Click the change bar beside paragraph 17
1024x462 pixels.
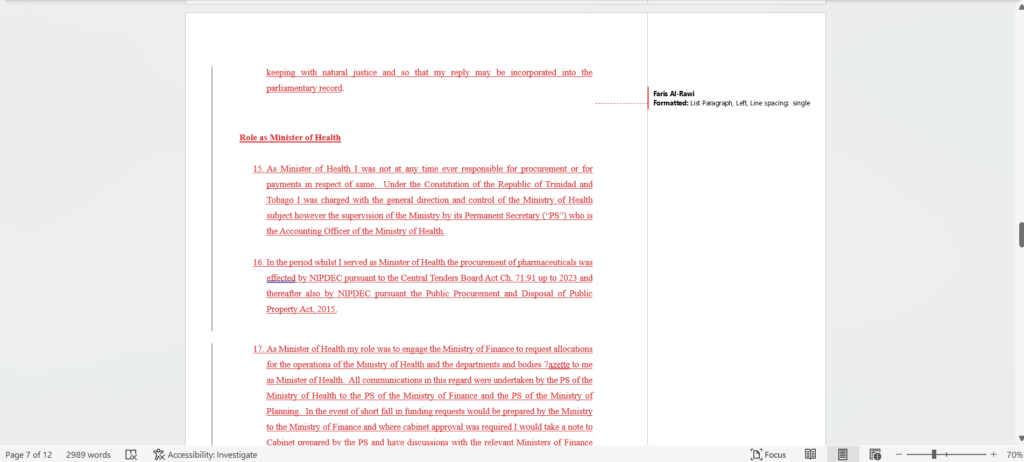(x=212, y=395)
